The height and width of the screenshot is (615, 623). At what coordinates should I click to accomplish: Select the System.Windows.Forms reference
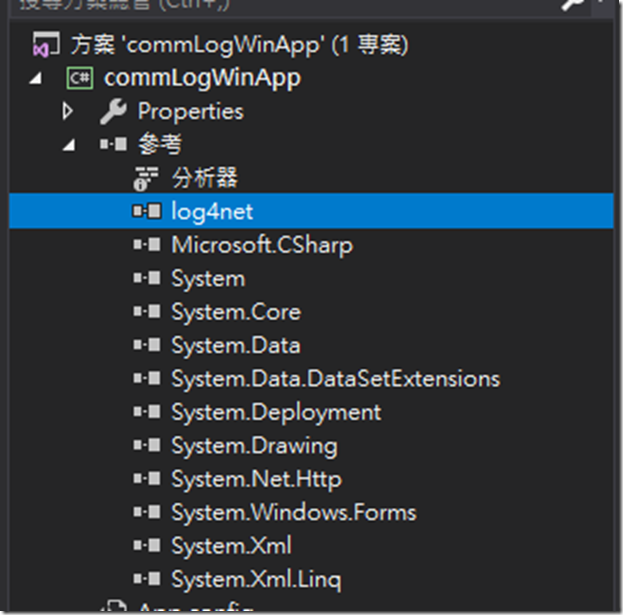294,513
